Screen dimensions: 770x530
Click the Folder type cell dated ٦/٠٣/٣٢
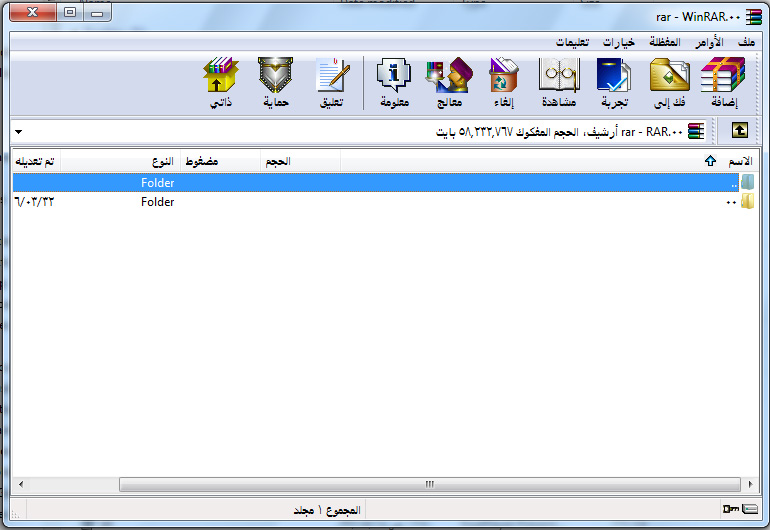tap(158, 202)
